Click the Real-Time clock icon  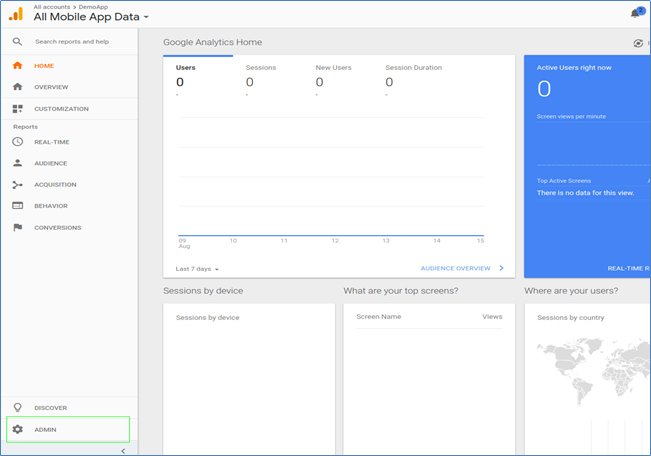click(17, 142)
